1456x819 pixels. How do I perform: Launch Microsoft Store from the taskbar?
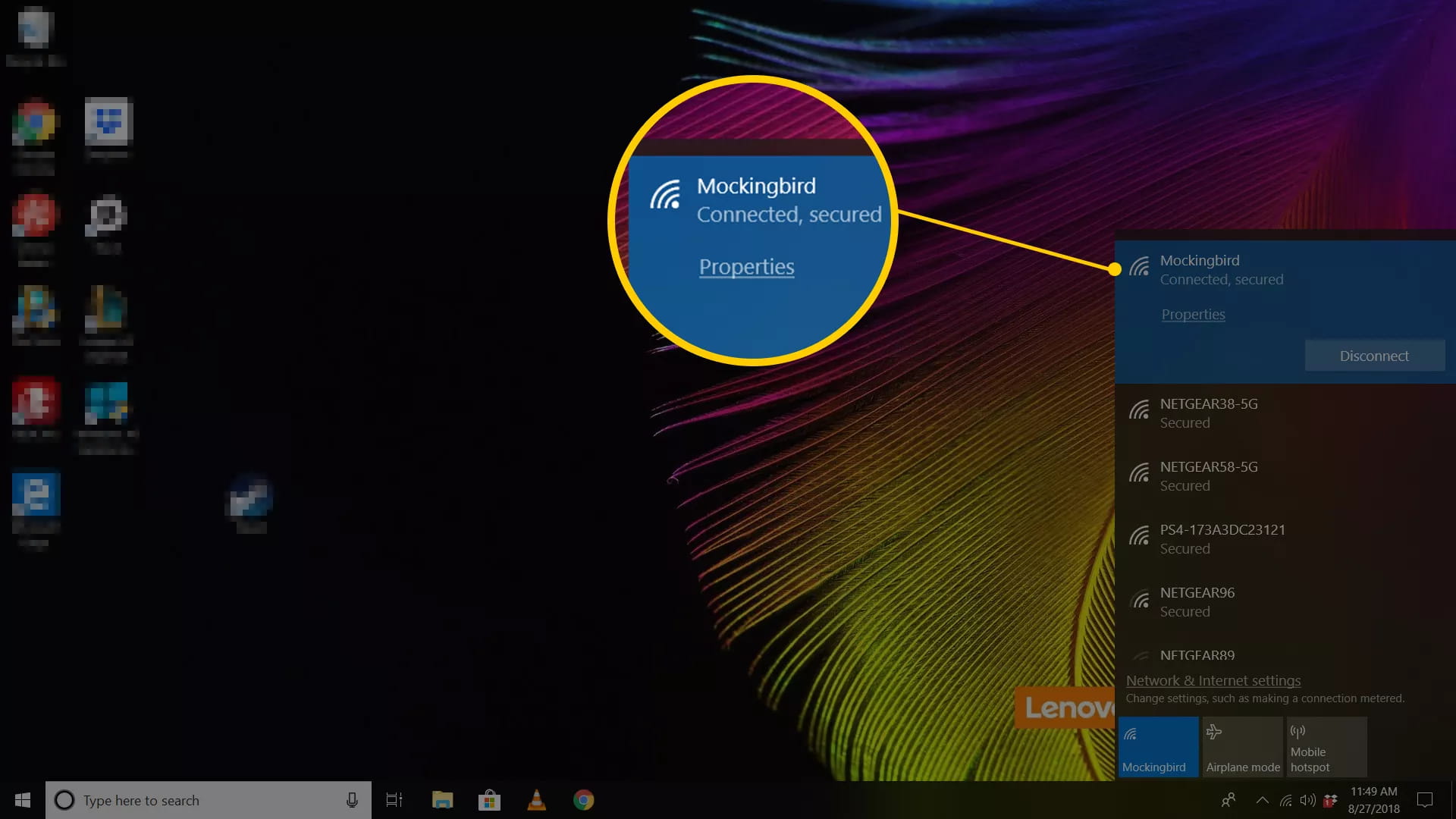[489, 800]
